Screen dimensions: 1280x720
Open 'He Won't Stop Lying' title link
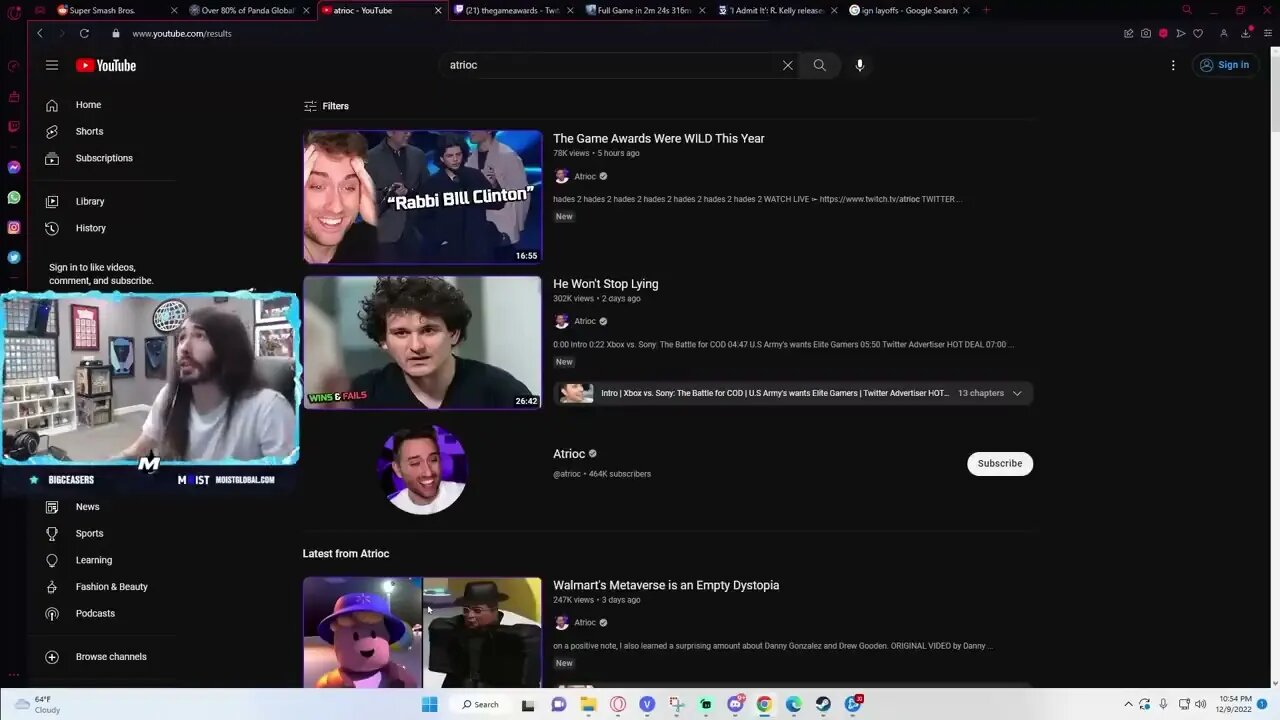tap(605, 284)
